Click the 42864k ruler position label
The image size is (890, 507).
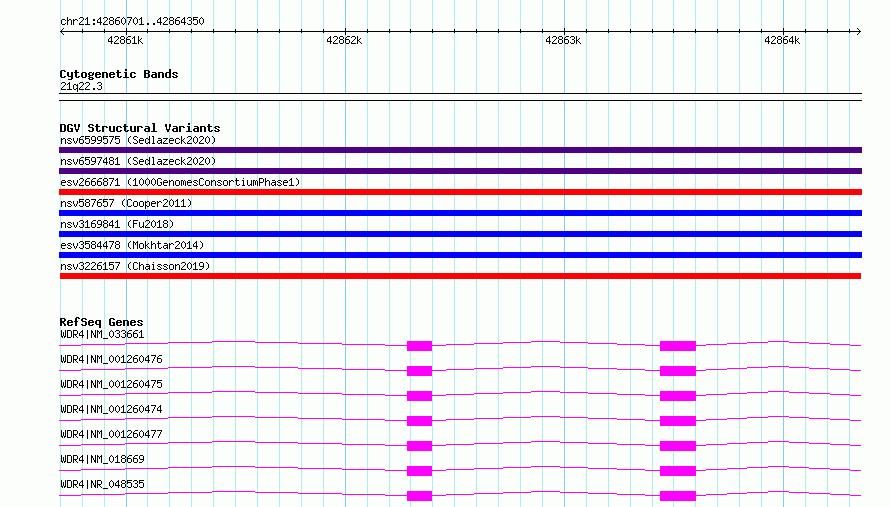point(782,40)
